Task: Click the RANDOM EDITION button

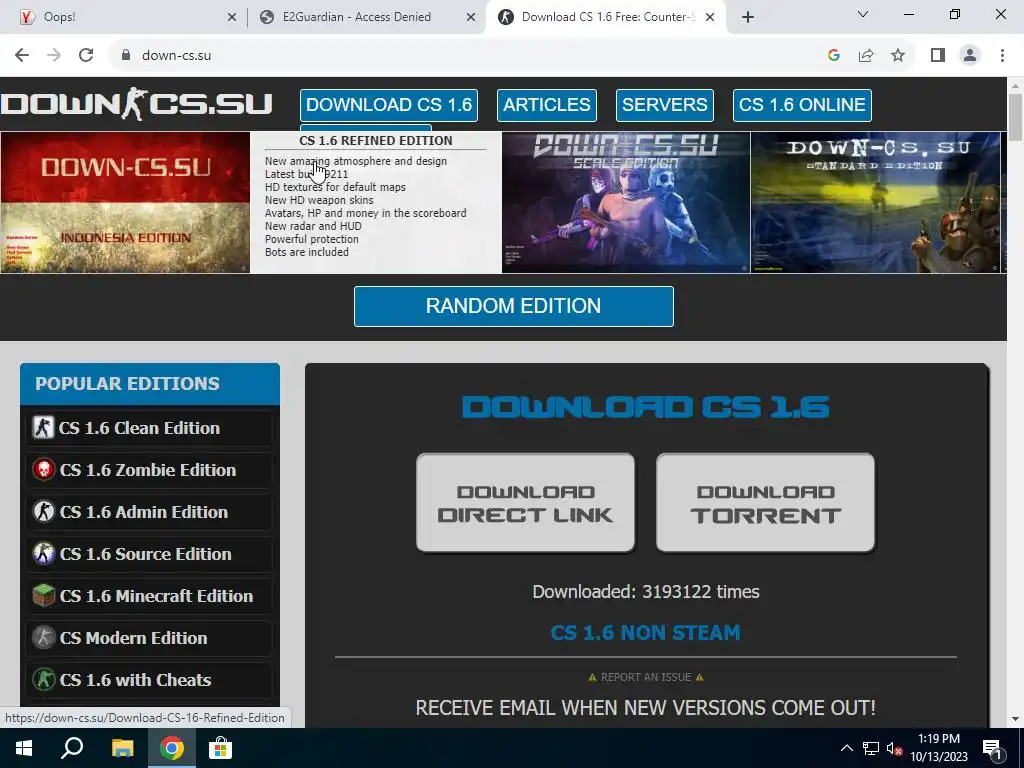Action: click(x=513, y=306)
